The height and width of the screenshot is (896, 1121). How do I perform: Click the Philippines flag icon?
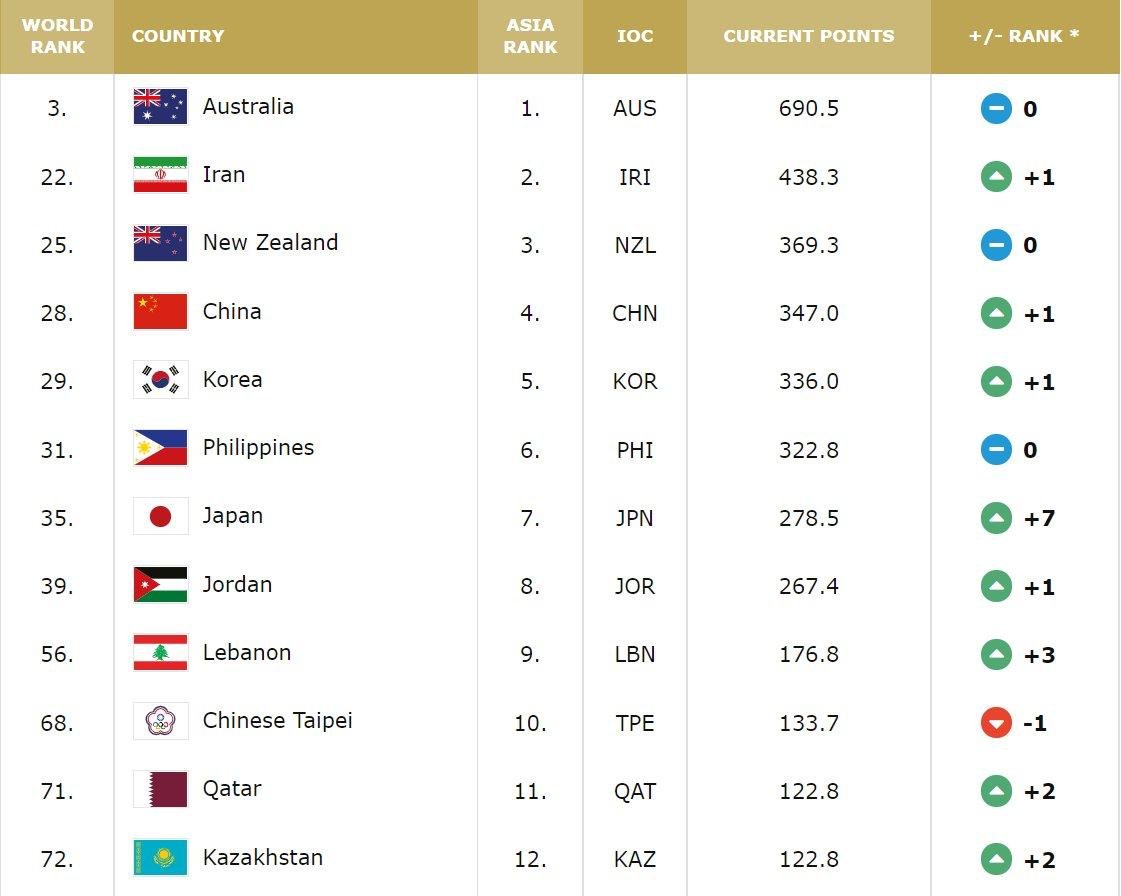(x=160, y=448)
